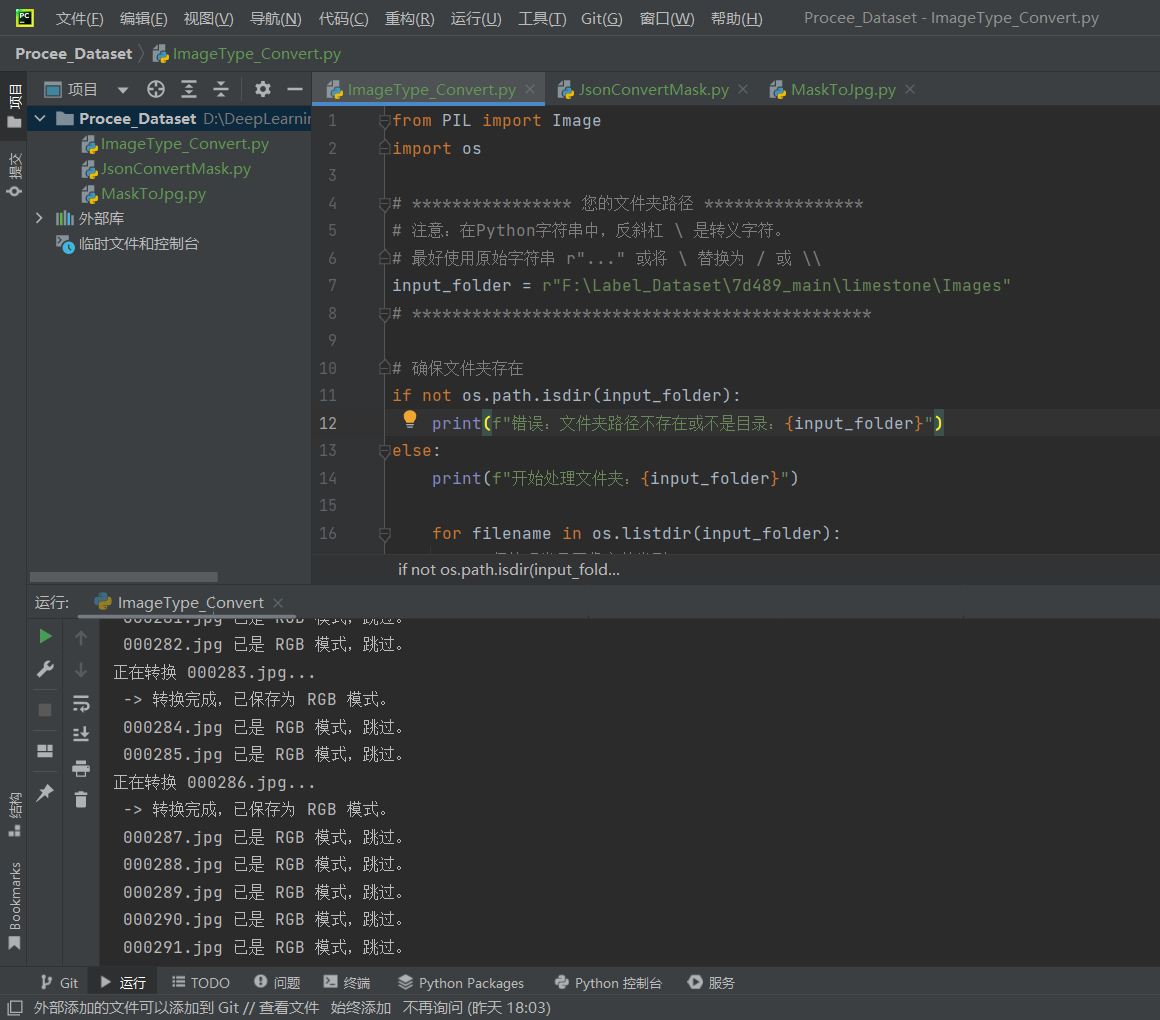This screenshot has height=1020, width=1160.
Task: Toggle scroll to end of console output
Action: click(81, 734)
